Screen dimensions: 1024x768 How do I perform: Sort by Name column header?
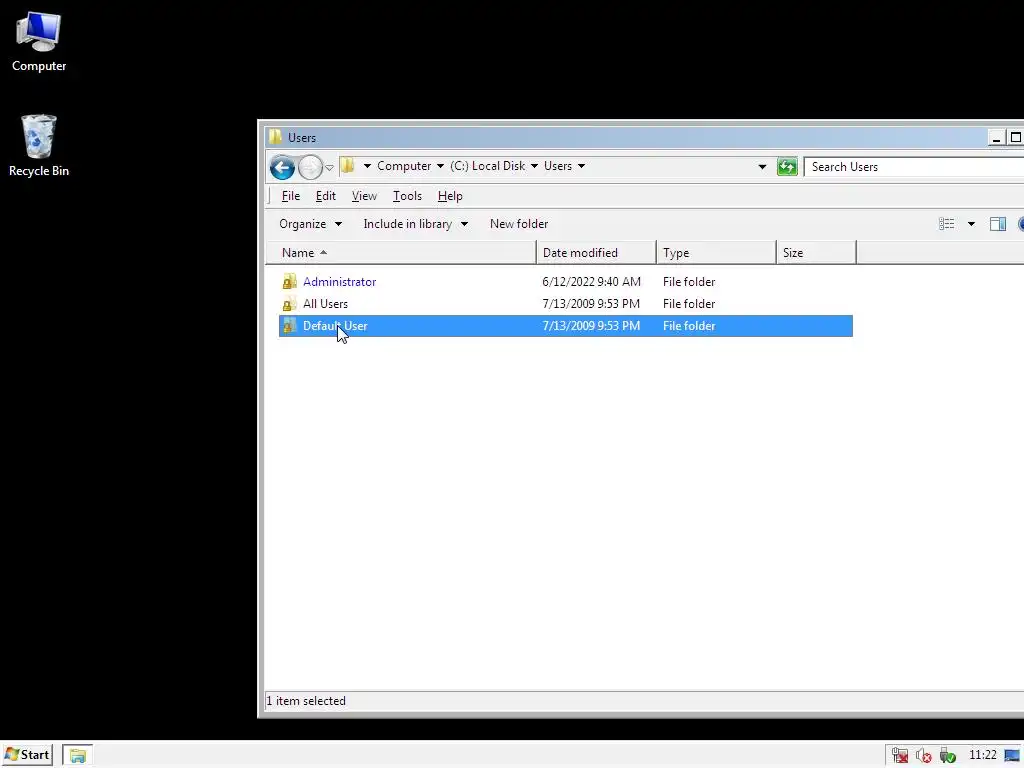401,253
